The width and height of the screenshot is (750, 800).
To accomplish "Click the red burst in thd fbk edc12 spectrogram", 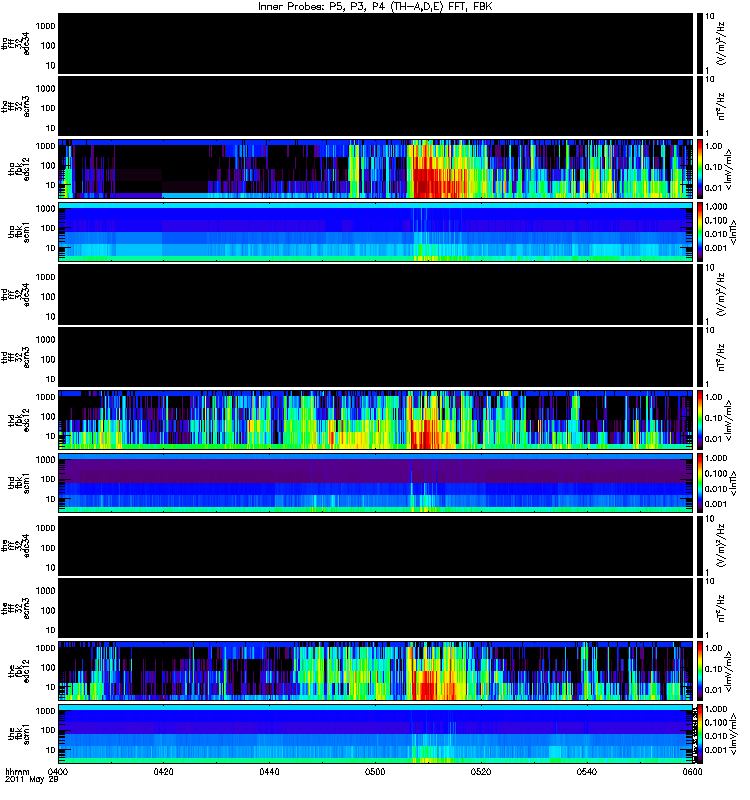I will [x=426, y=434].
